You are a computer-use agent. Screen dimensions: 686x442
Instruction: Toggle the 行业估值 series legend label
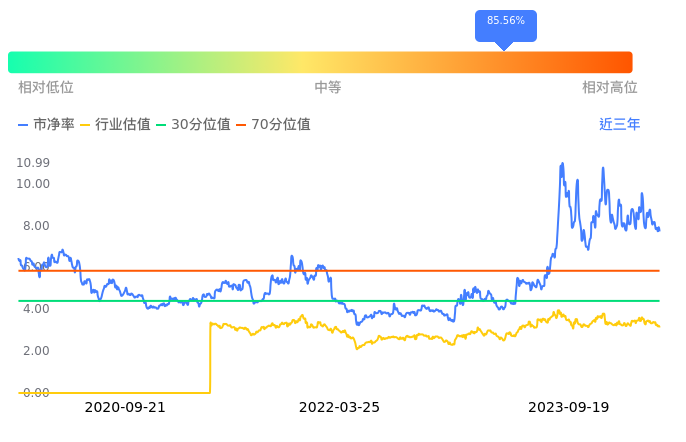pos(122,125)
